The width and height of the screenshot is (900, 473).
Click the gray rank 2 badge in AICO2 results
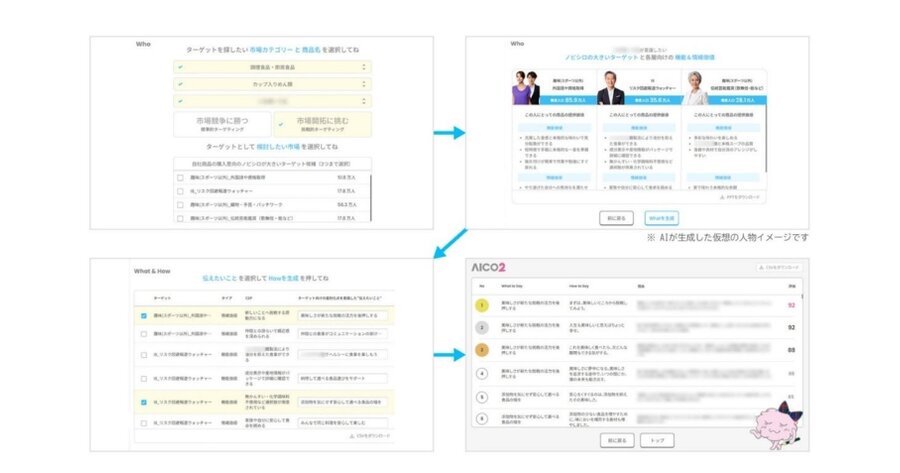[482, 328]
